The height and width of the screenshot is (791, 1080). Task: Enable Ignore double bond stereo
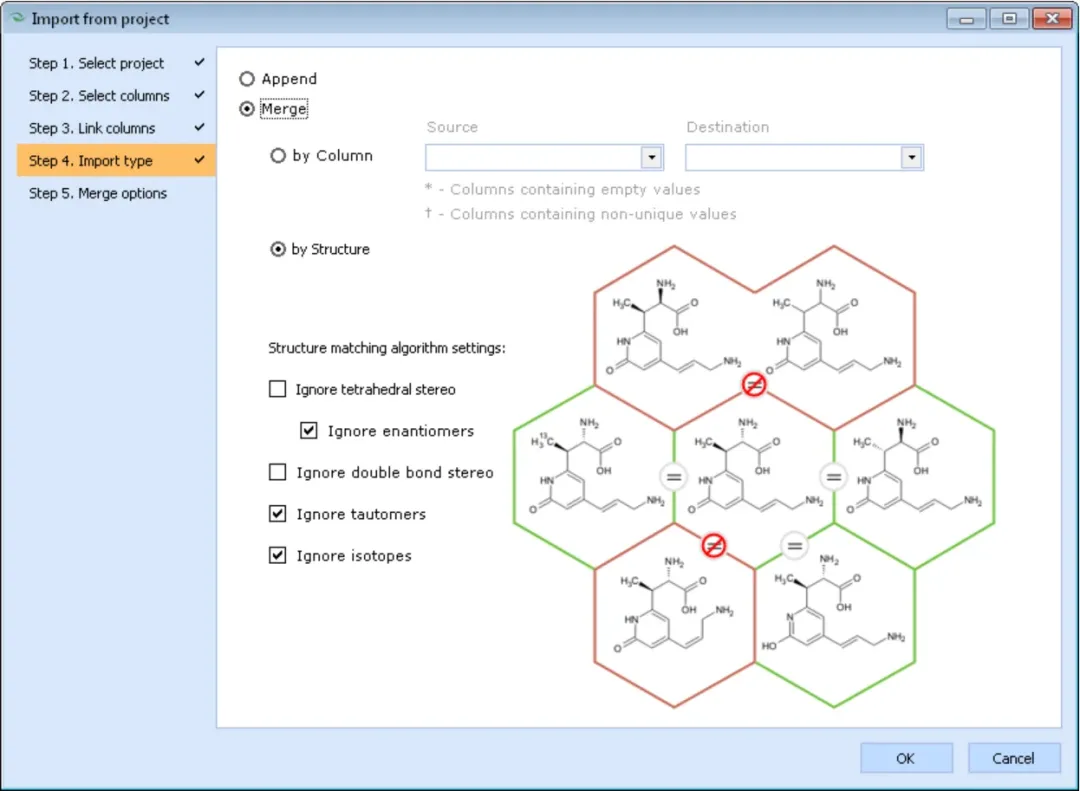point(278,472)
